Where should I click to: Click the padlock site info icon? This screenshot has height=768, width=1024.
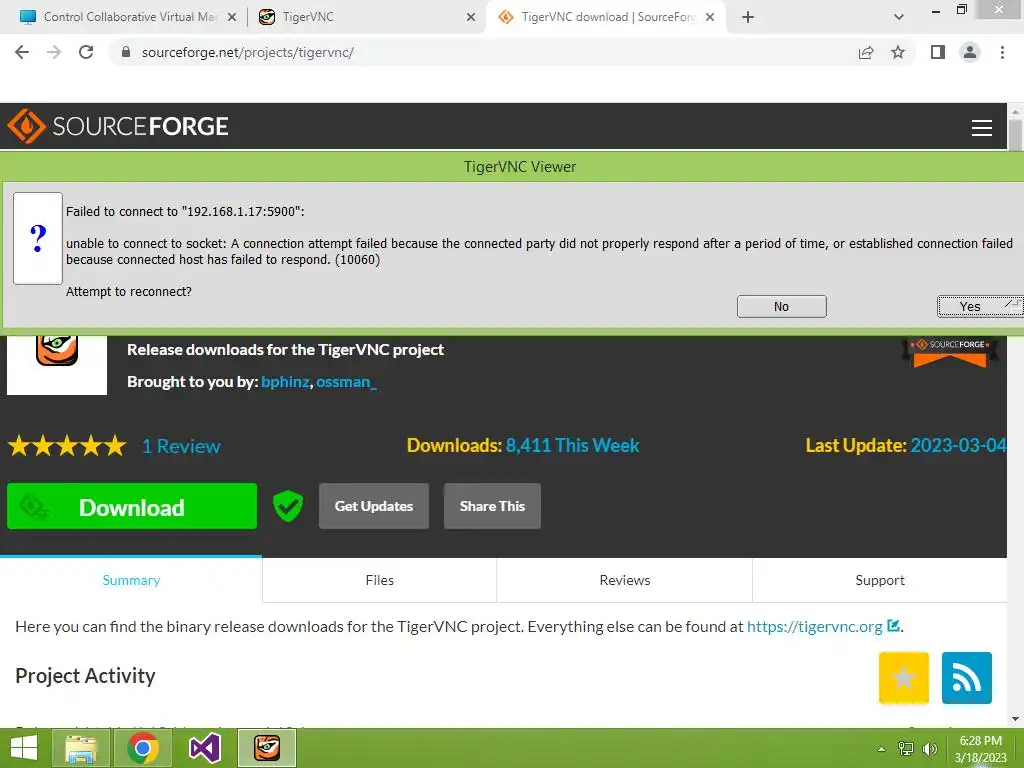click(126, 52)
